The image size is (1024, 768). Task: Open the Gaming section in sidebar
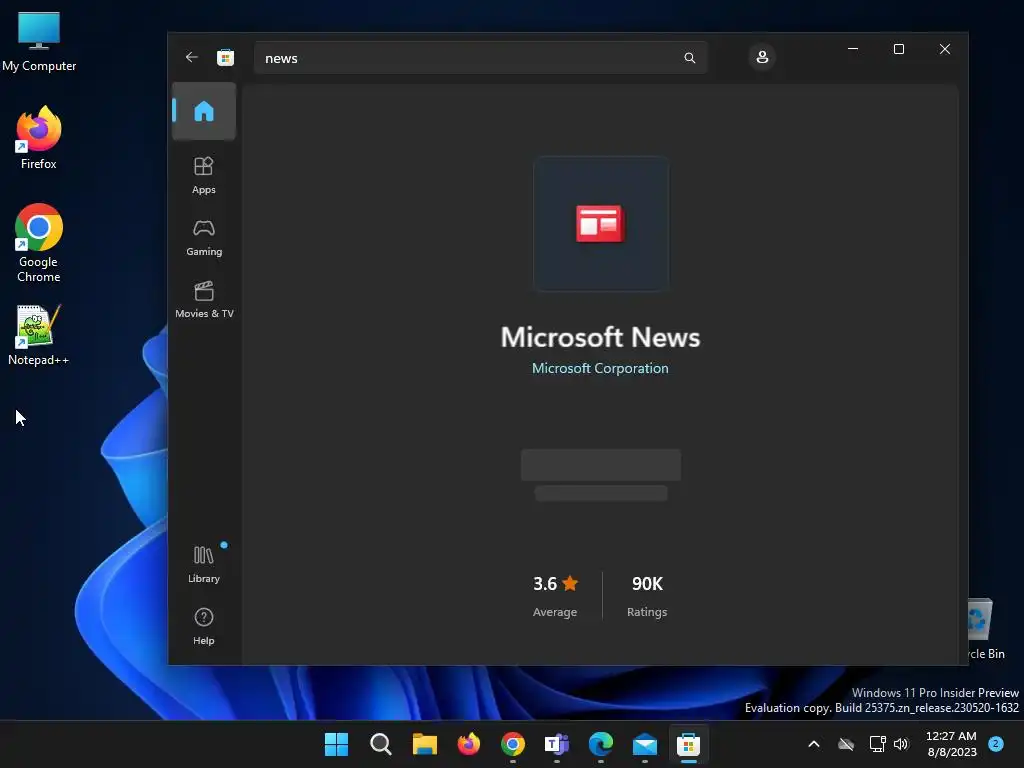tap(204, 238)
